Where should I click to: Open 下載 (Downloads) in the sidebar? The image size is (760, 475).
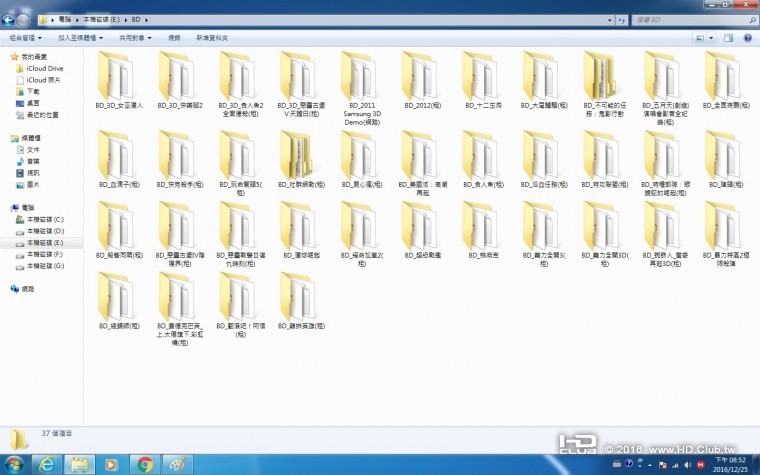coord(33,92)
